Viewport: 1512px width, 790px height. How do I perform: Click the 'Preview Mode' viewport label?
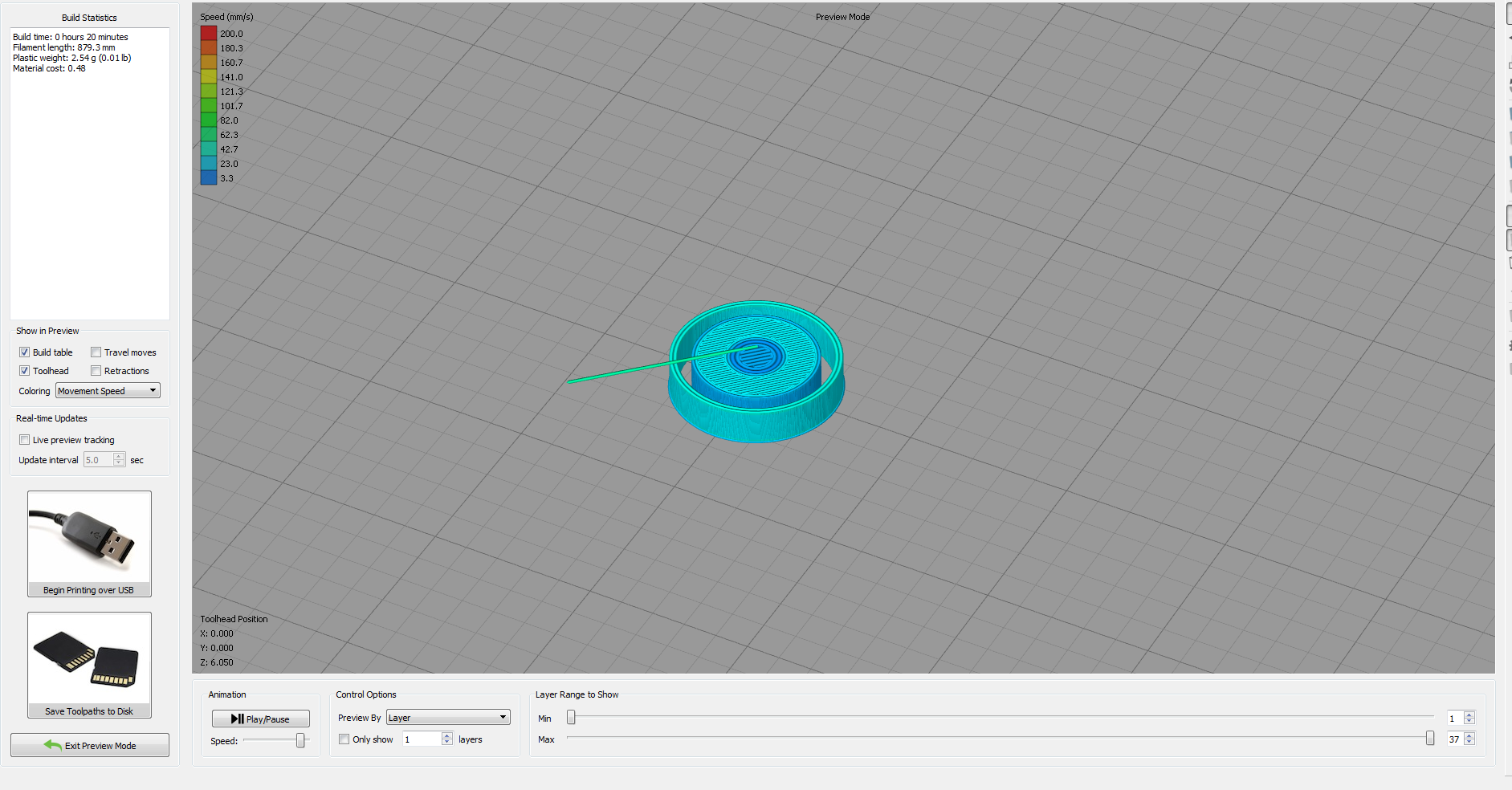click(x=842, y=17)
